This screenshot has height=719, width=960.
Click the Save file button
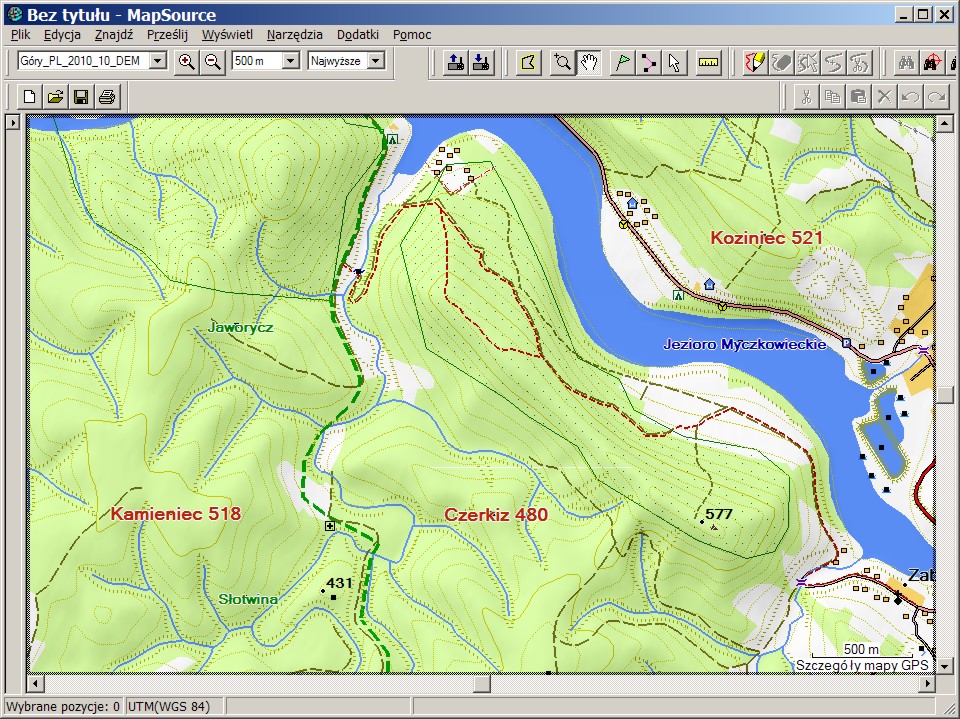81,97
